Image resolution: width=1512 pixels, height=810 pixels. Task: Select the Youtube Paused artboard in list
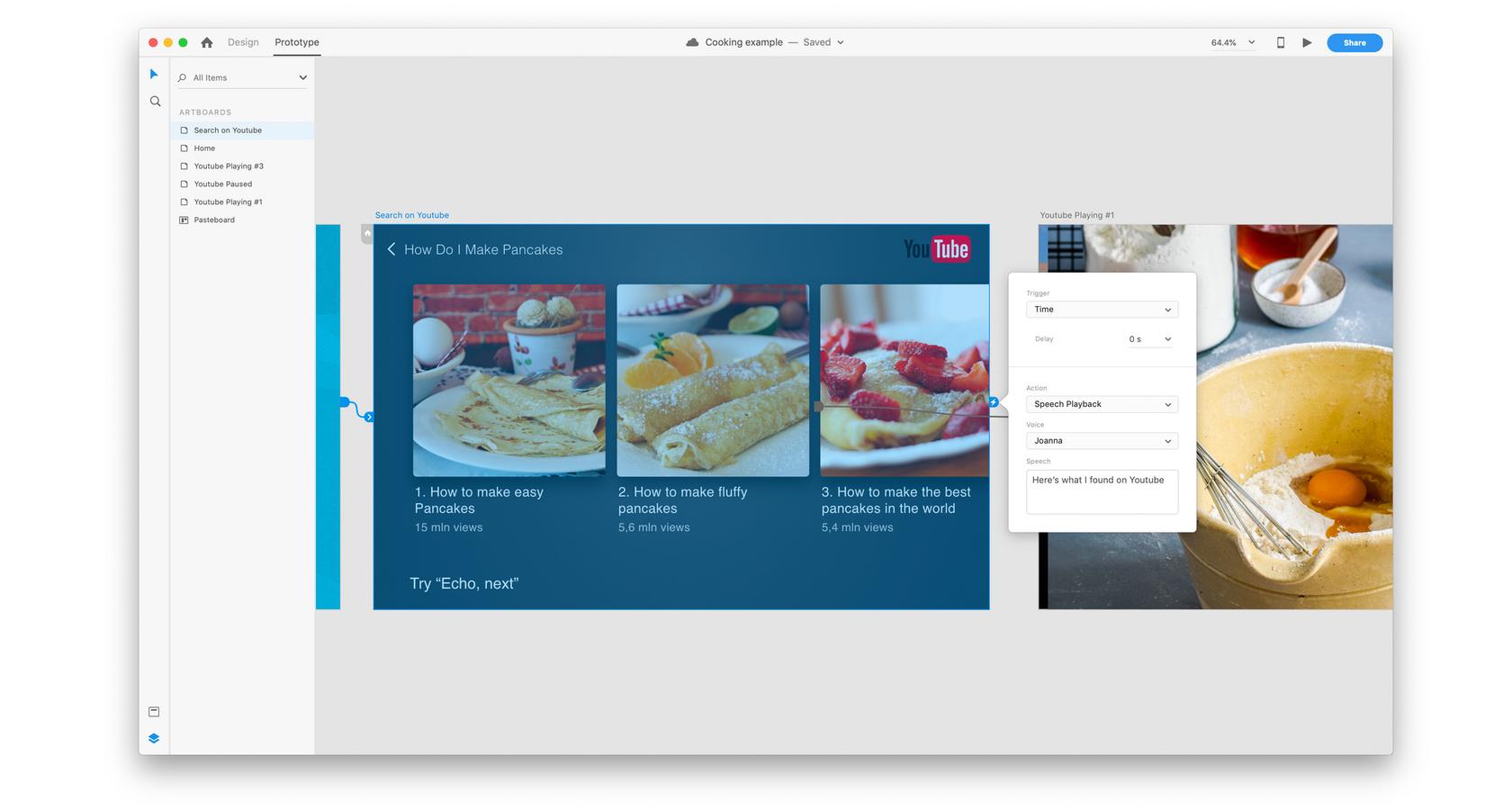pyautogui.click(x=223, y=184)
